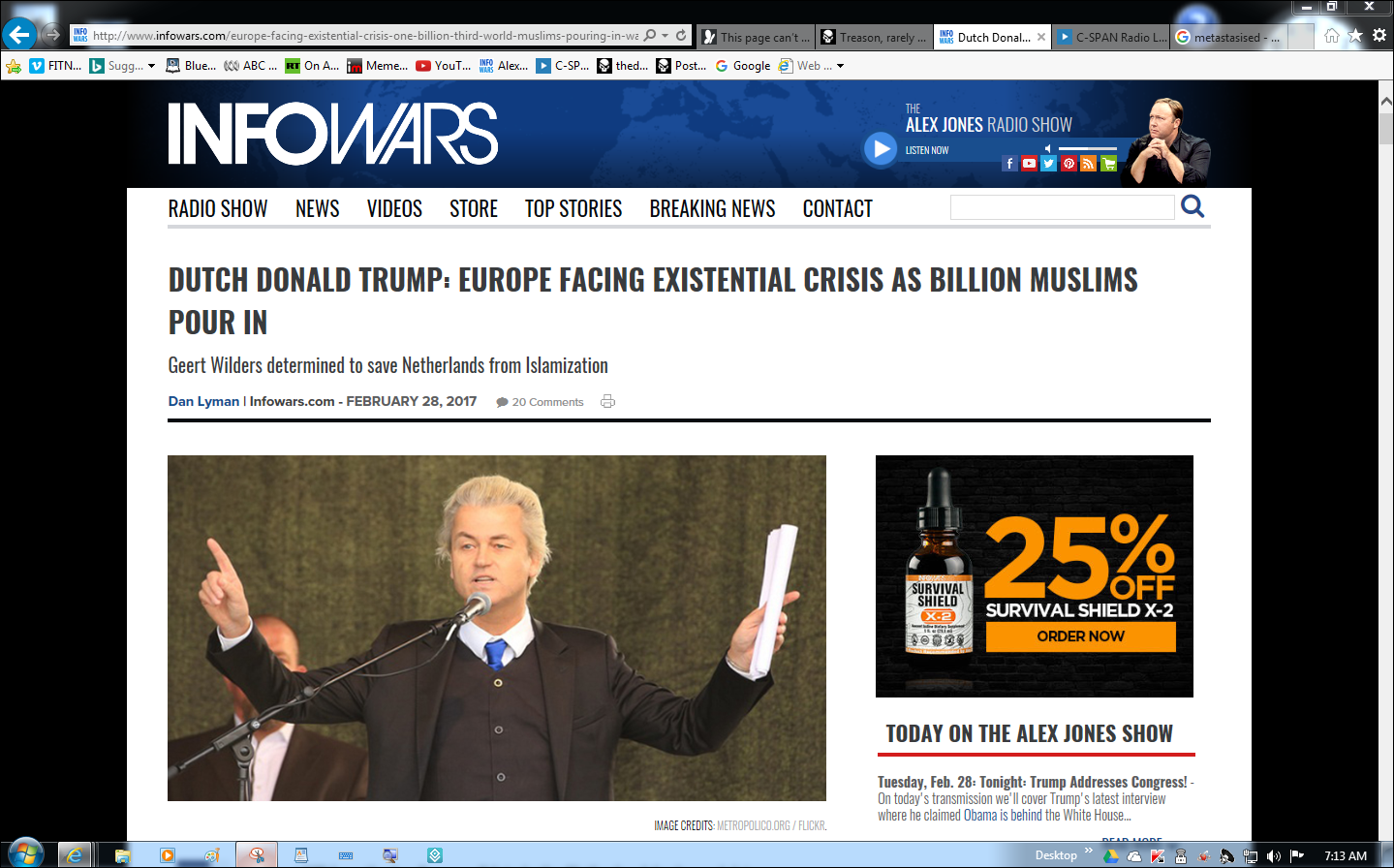Play the Alex Jones Radio Show stream
This screenshot has height=868, width=1394.
(x=881, y=149)
